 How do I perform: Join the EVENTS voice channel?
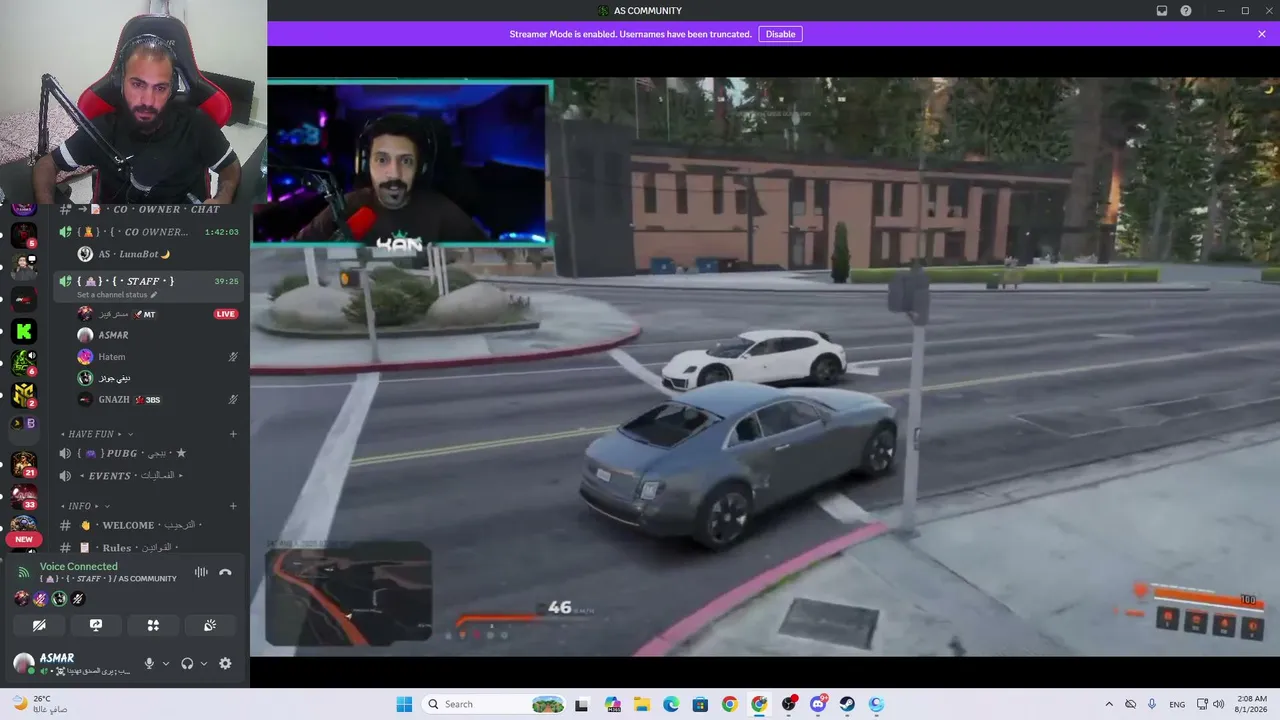148,476
